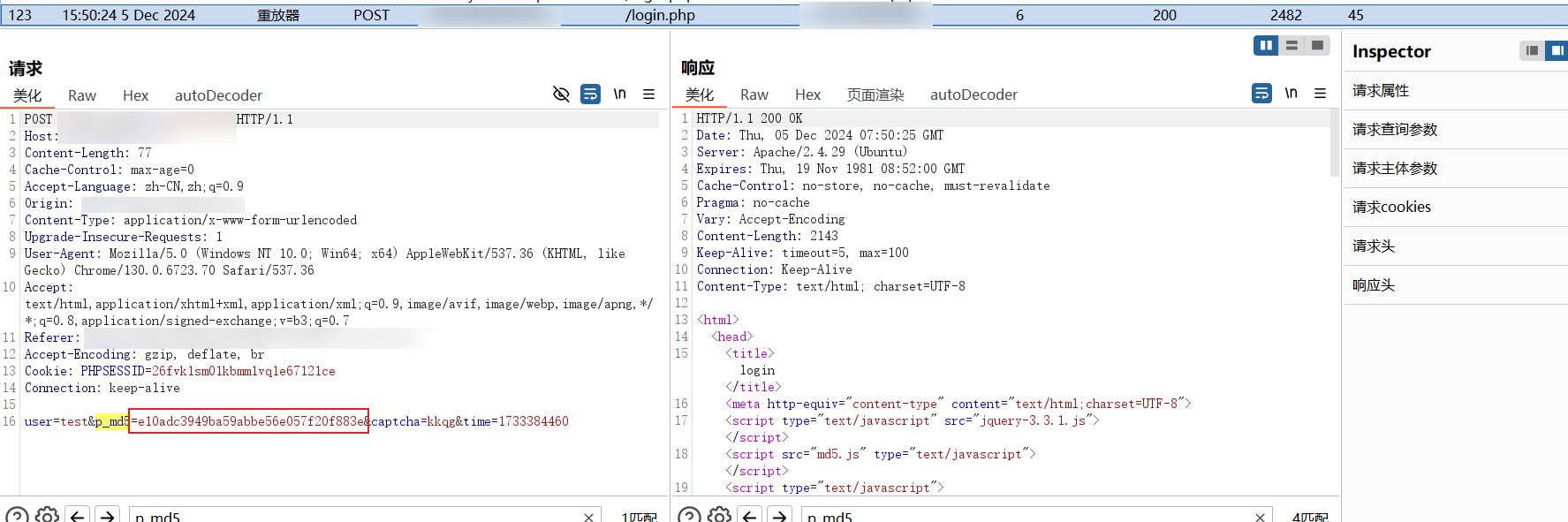1568x522 pixels.
Task: Switch to side-by-side request/response layout
Action: click(1266, 45)
